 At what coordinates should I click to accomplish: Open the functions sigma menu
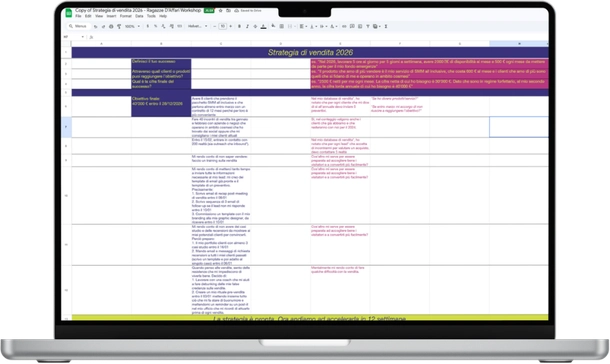tap(386, 26)
